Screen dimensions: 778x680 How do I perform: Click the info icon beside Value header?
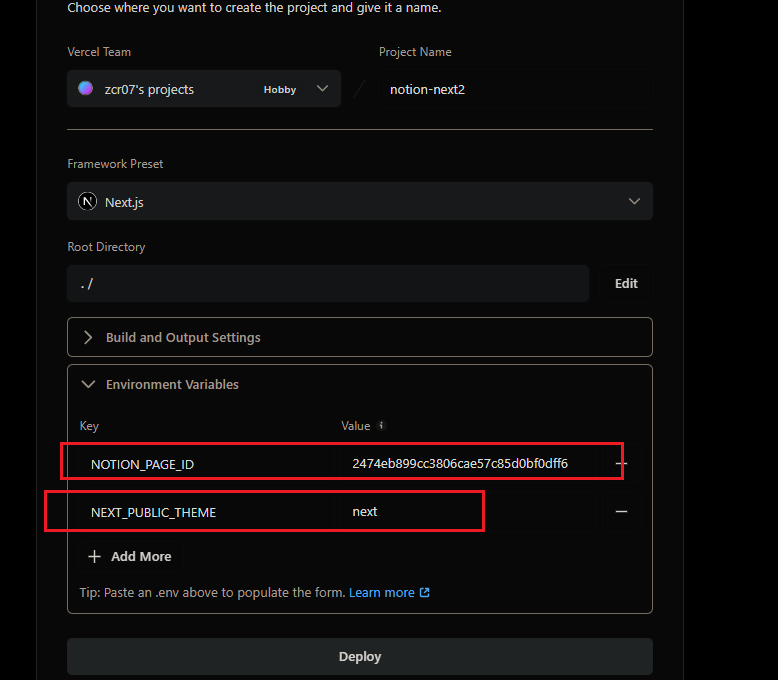(381, 425)
